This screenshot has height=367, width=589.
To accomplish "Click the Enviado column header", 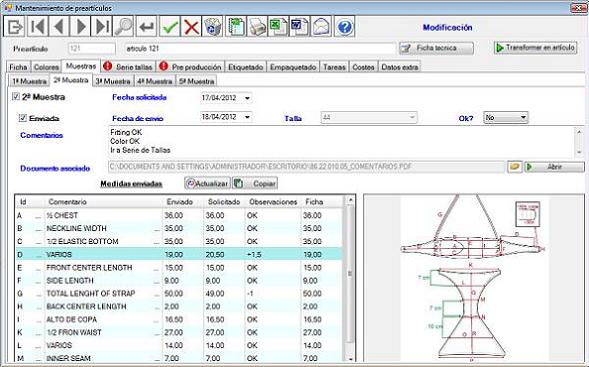I will click(183, 202).
